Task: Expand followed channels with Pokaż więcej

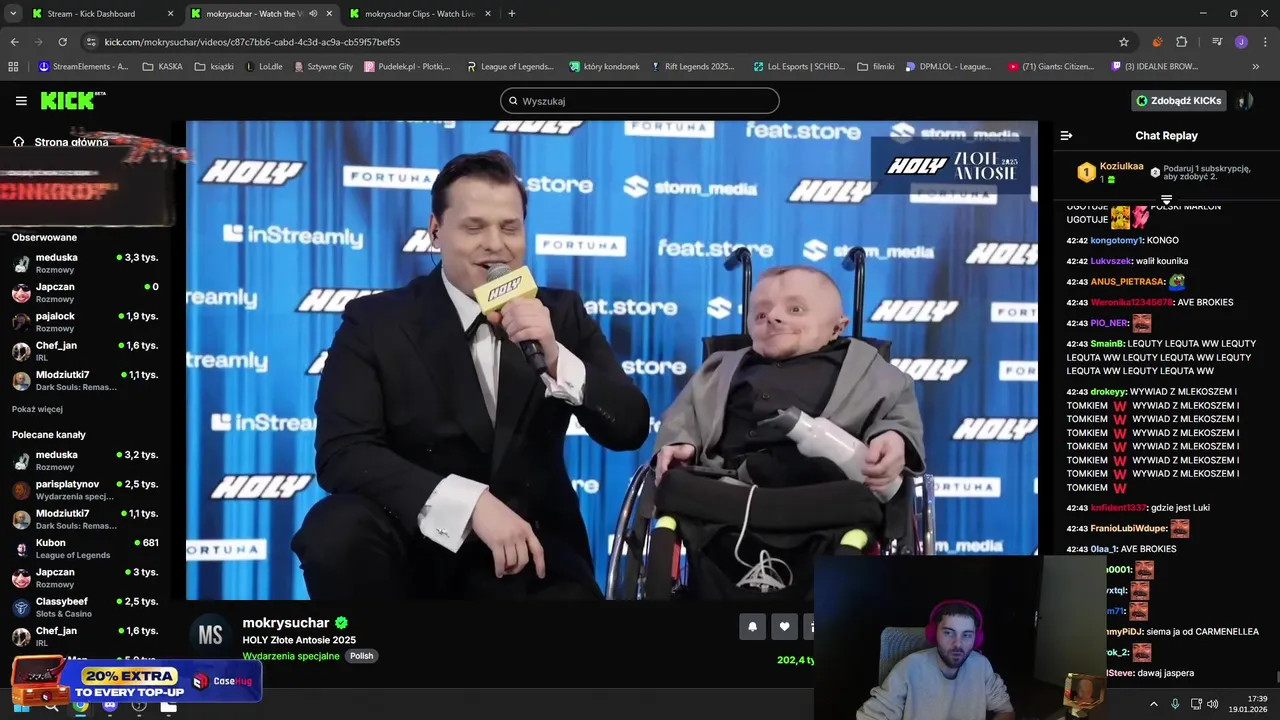Action: 37,409
